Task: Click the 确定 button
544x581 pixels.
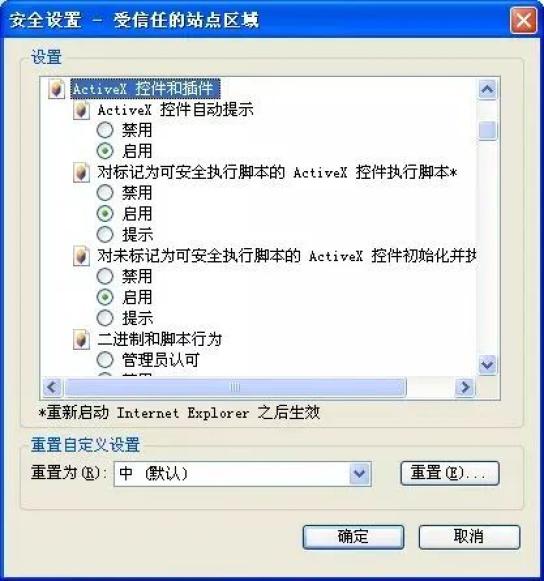Action: click(353, 537)
